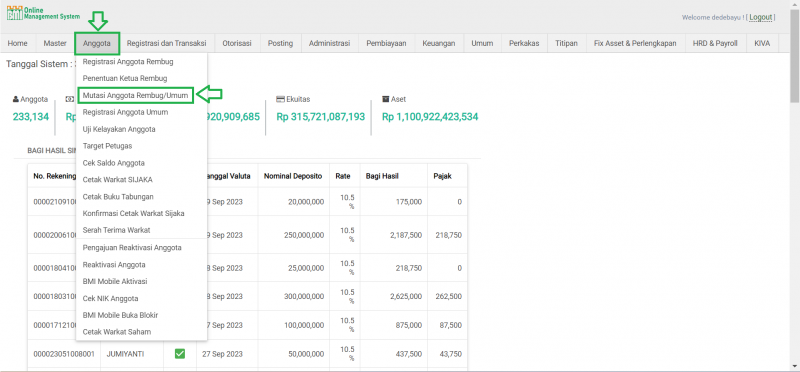Click bagi hasil 437,500
The image size is (800, 372).
pos(409,354)
